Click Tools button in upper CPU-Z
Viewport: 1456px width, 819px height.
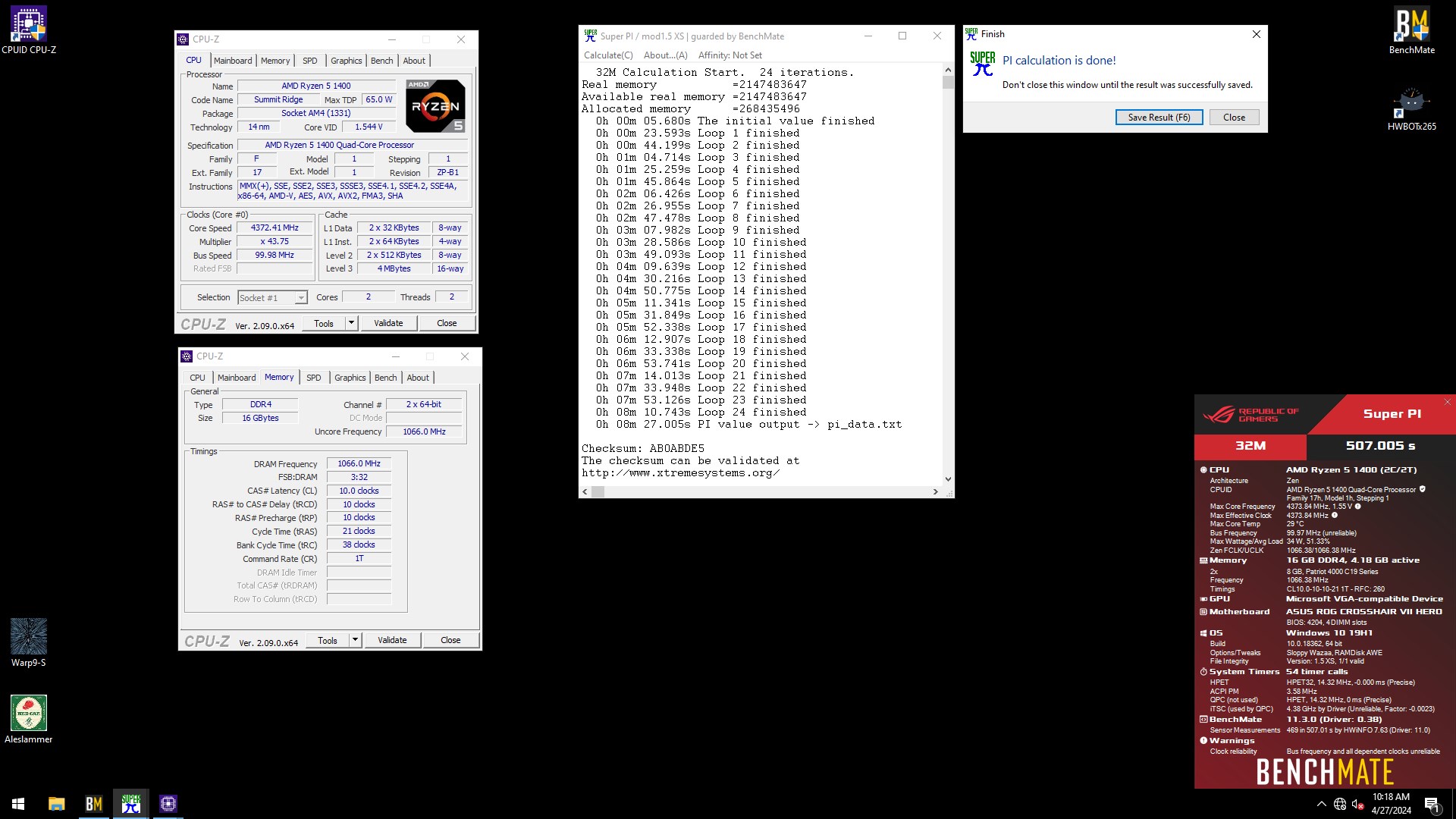pos(324,323)
